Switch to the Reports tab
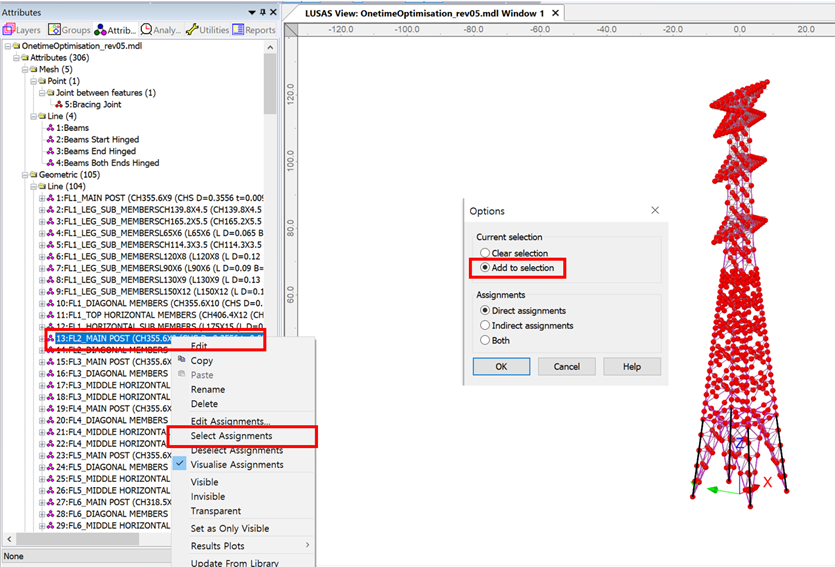The height and width of the screenshot is (567, 835). (x=254, y=30)
